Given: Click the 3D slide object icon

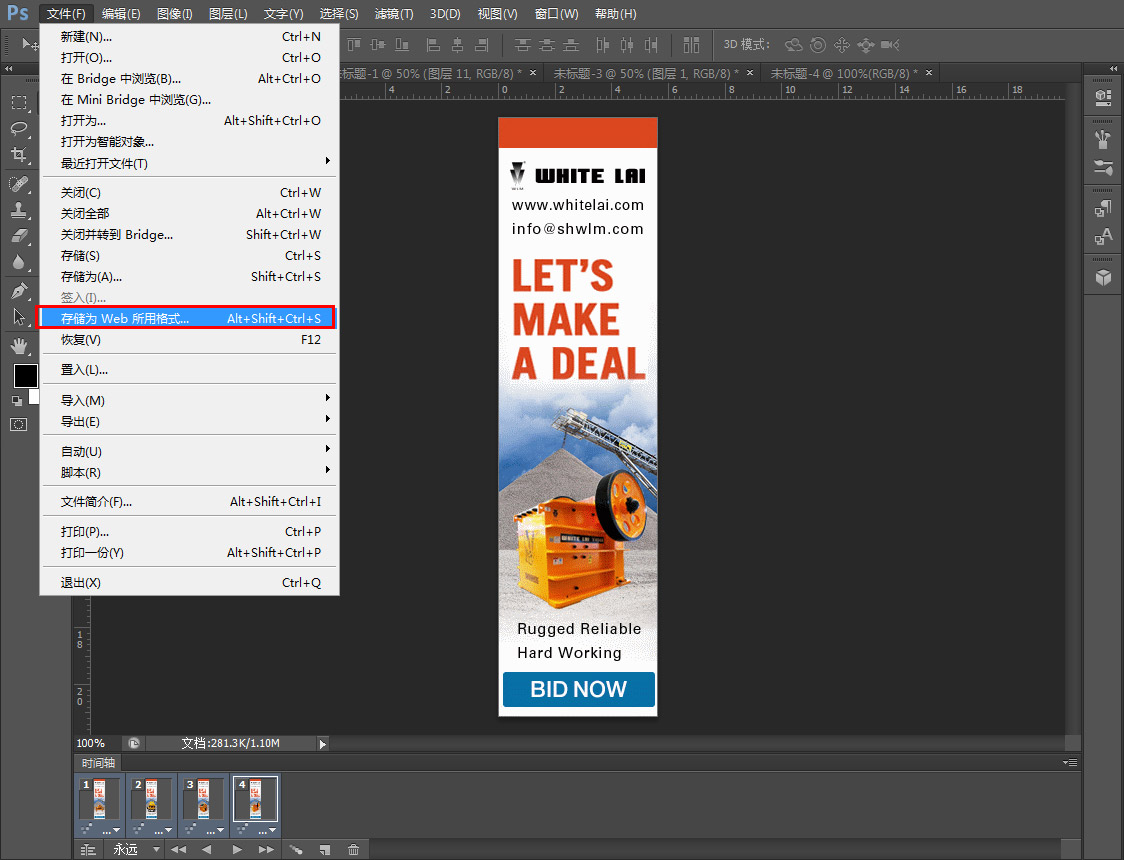Looking at the screenshot, I should point(866,45).
